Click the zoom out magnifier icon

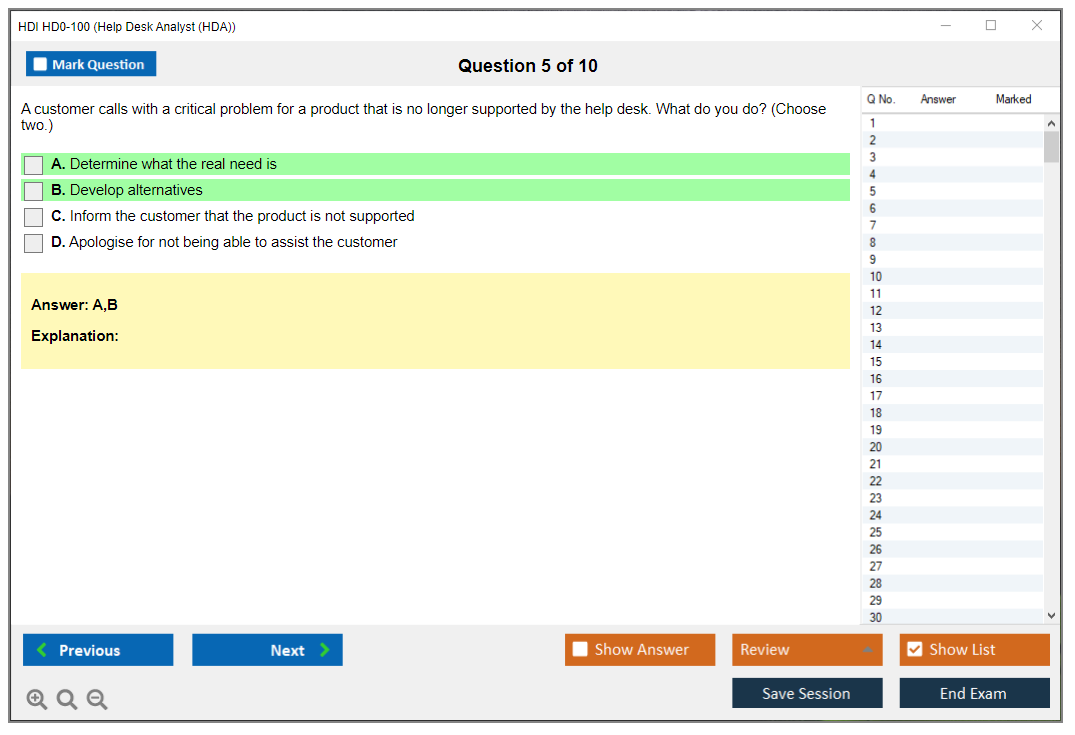click(97, 700)
